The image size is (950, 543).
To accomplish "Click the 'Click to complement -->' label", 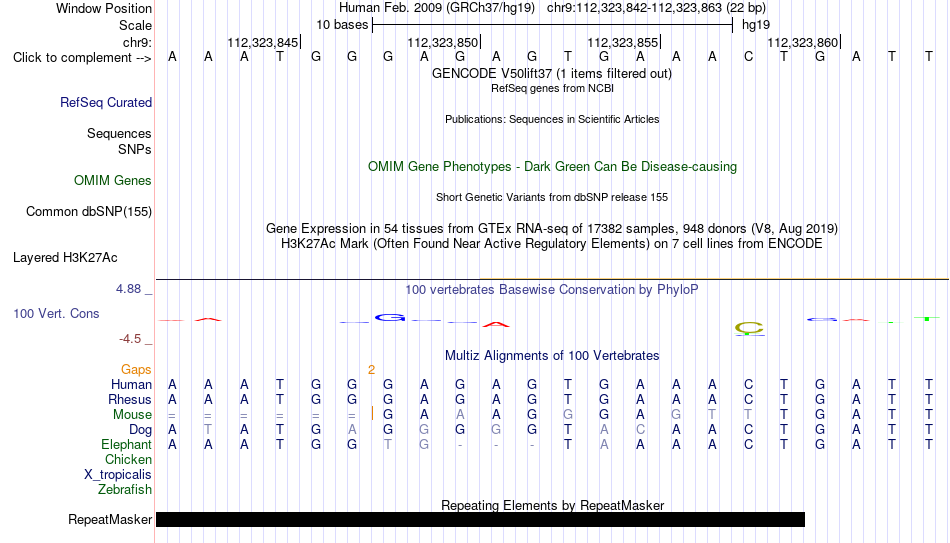I will coord(82,58).
